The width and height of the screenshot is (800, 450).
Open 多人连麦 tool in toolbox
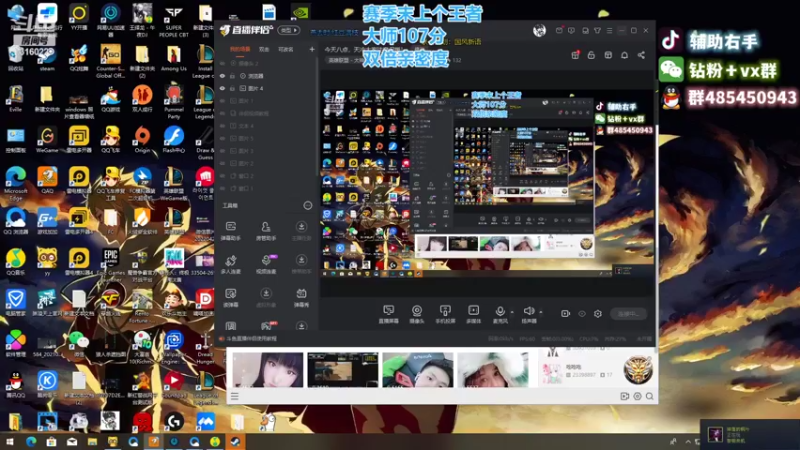[x=231, y=265]
